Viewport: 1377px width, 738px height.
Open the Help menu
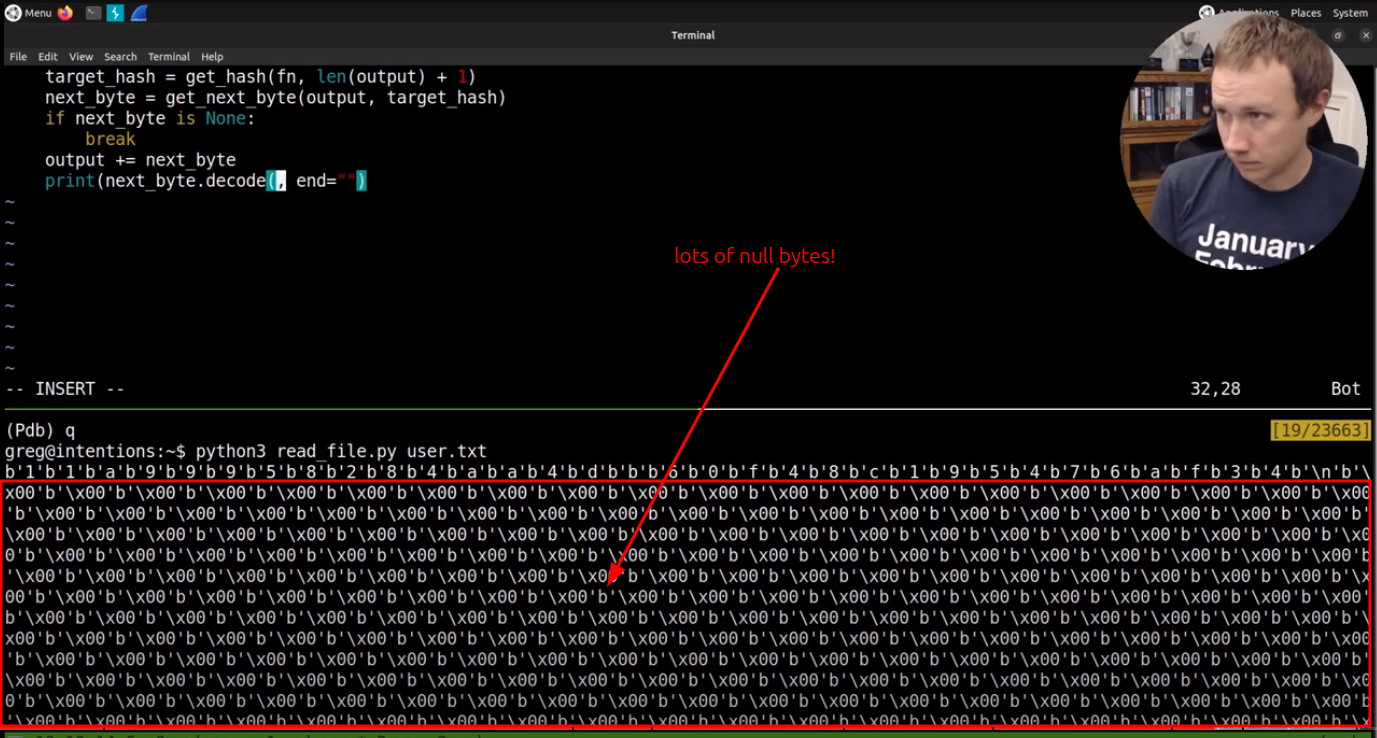click(x=212, y=57)
